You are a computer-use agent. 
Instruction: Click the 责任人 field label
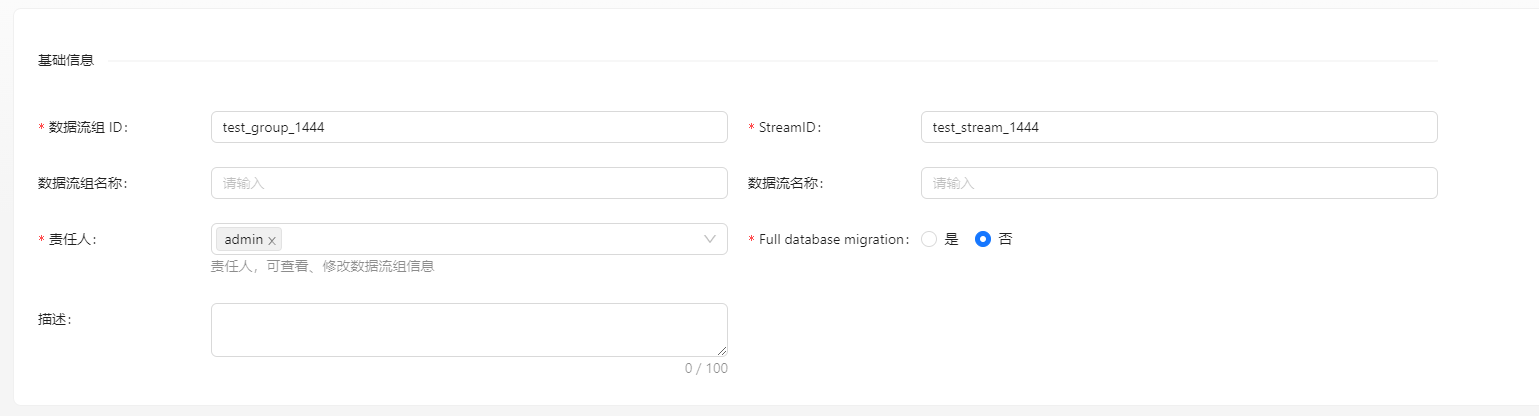(71, 239)
